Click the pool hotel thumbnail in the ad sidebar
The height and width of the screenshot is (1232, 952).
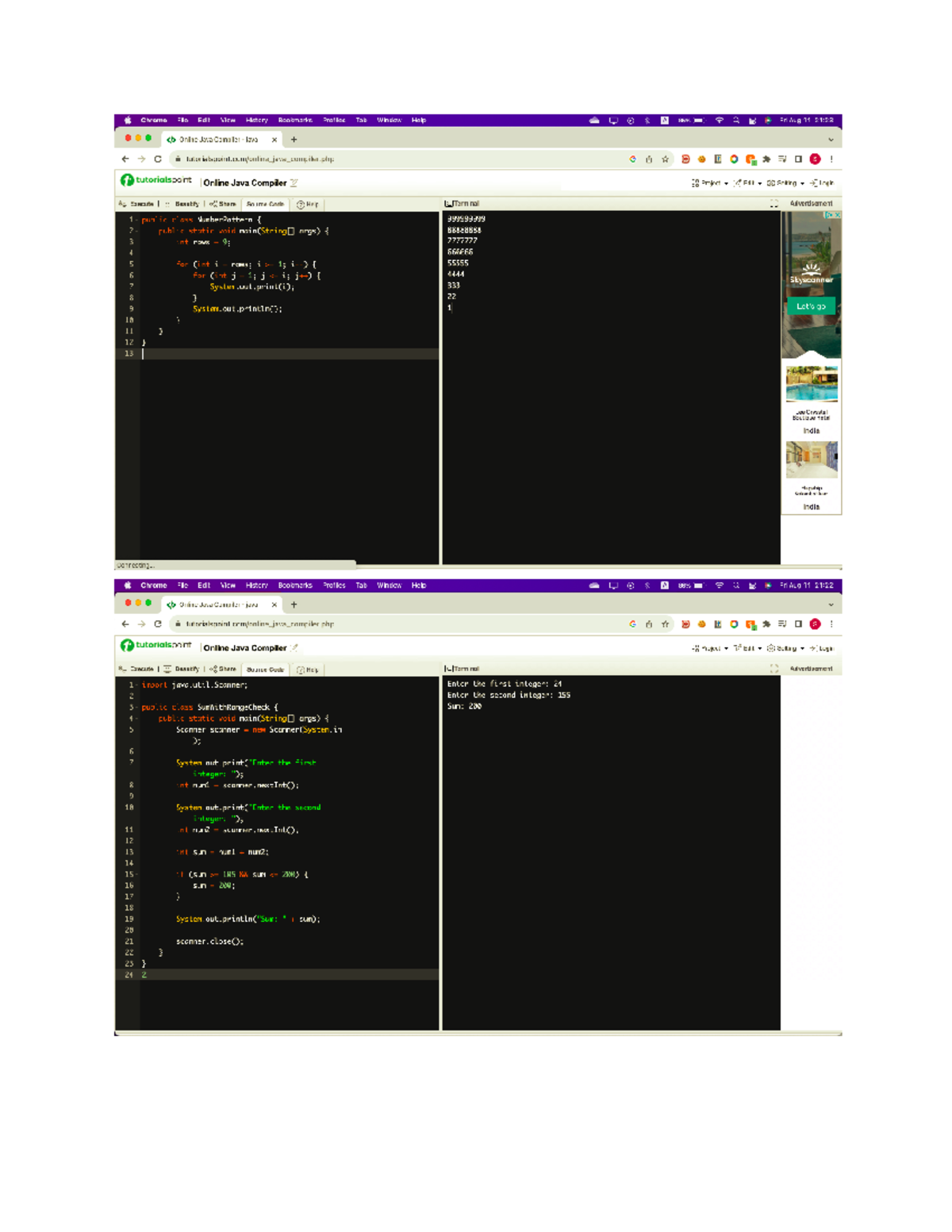click(x=811, y=385)
